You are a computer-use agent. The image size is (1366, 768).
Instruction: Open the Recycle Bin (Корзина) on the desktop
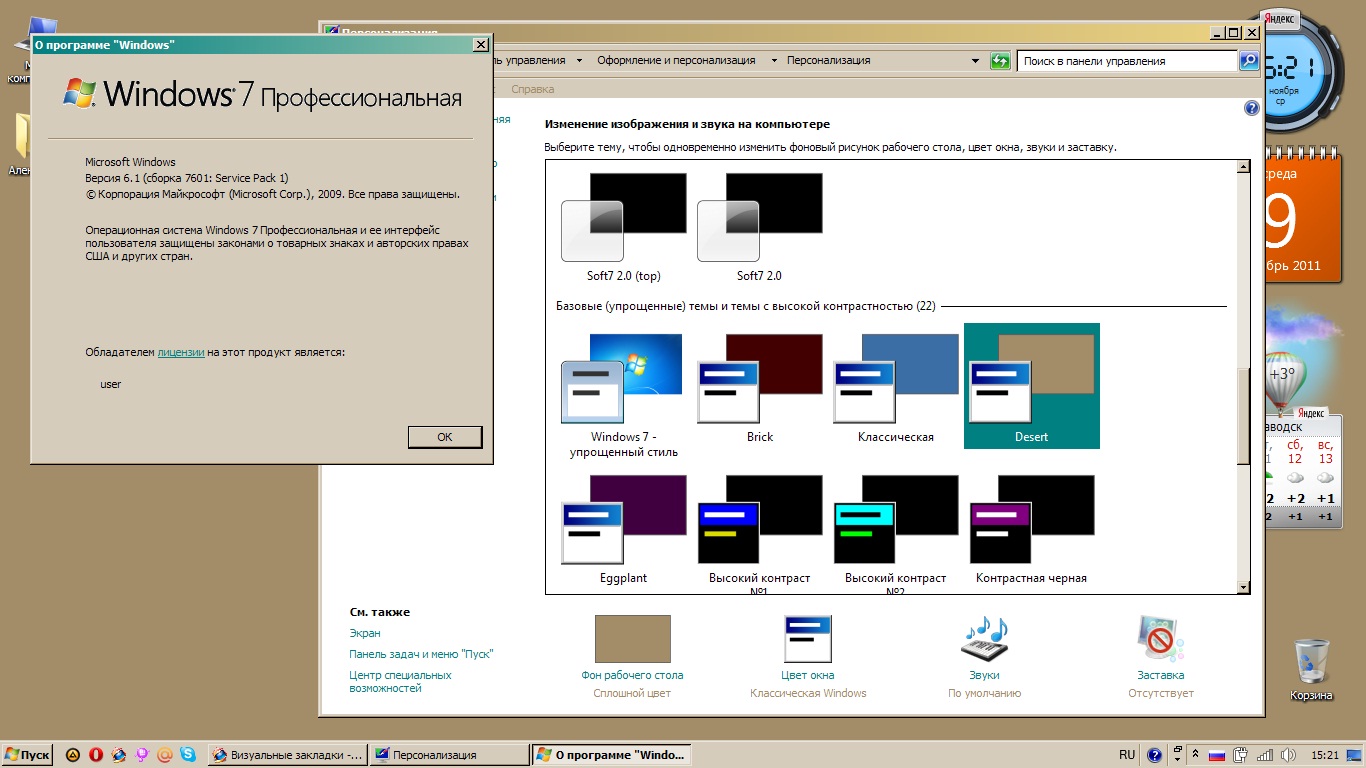coord(1311,670)
